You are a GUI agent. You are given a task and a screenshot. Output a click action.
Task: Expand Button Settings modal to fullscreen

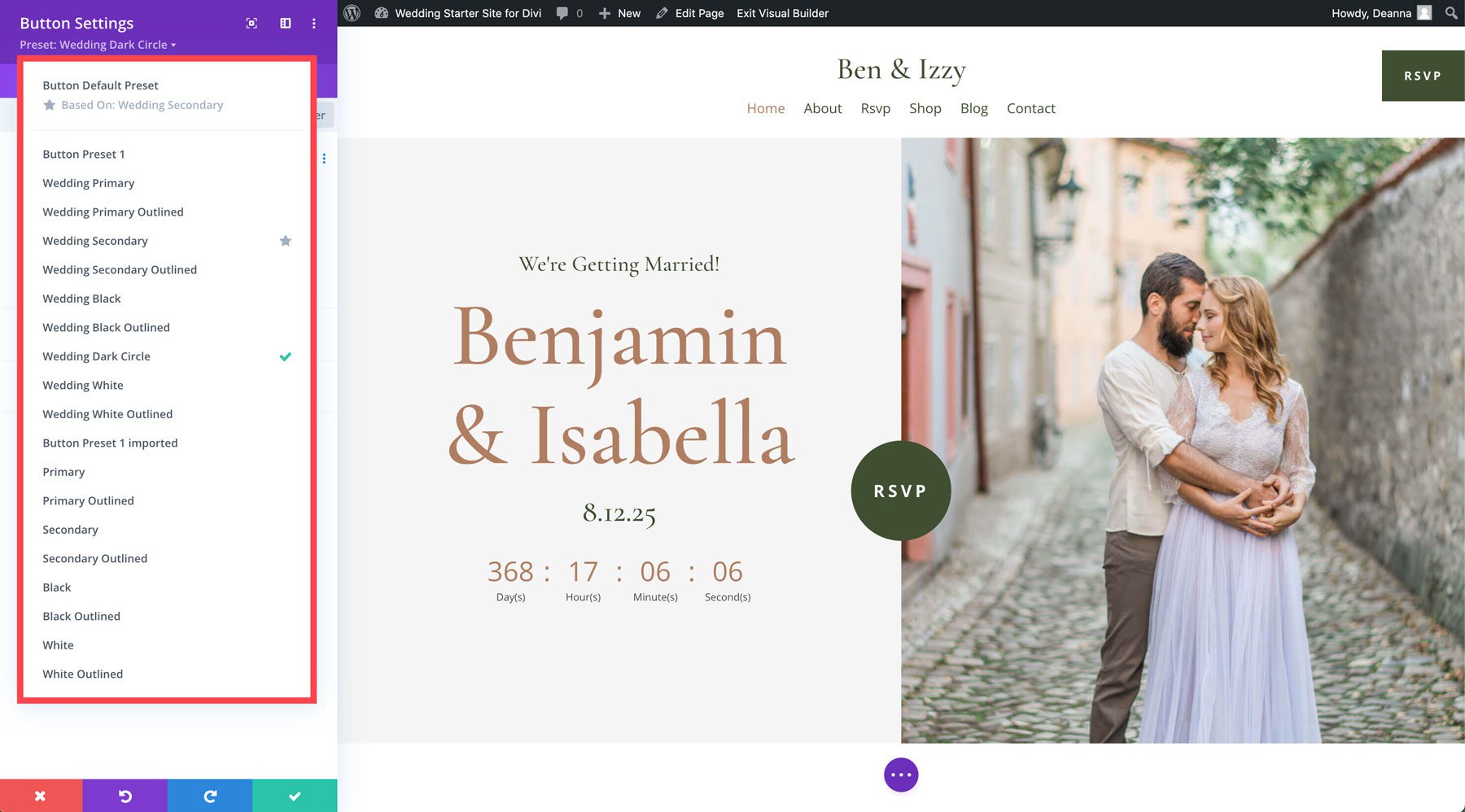click(x=251, y=24)
